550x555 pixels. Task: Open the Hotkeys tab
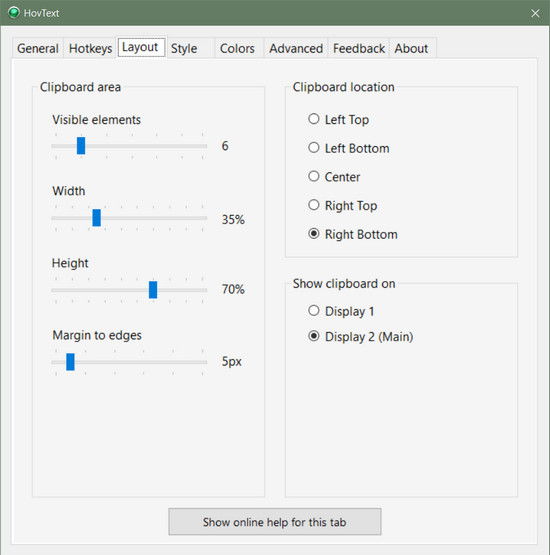coord(90,48)
